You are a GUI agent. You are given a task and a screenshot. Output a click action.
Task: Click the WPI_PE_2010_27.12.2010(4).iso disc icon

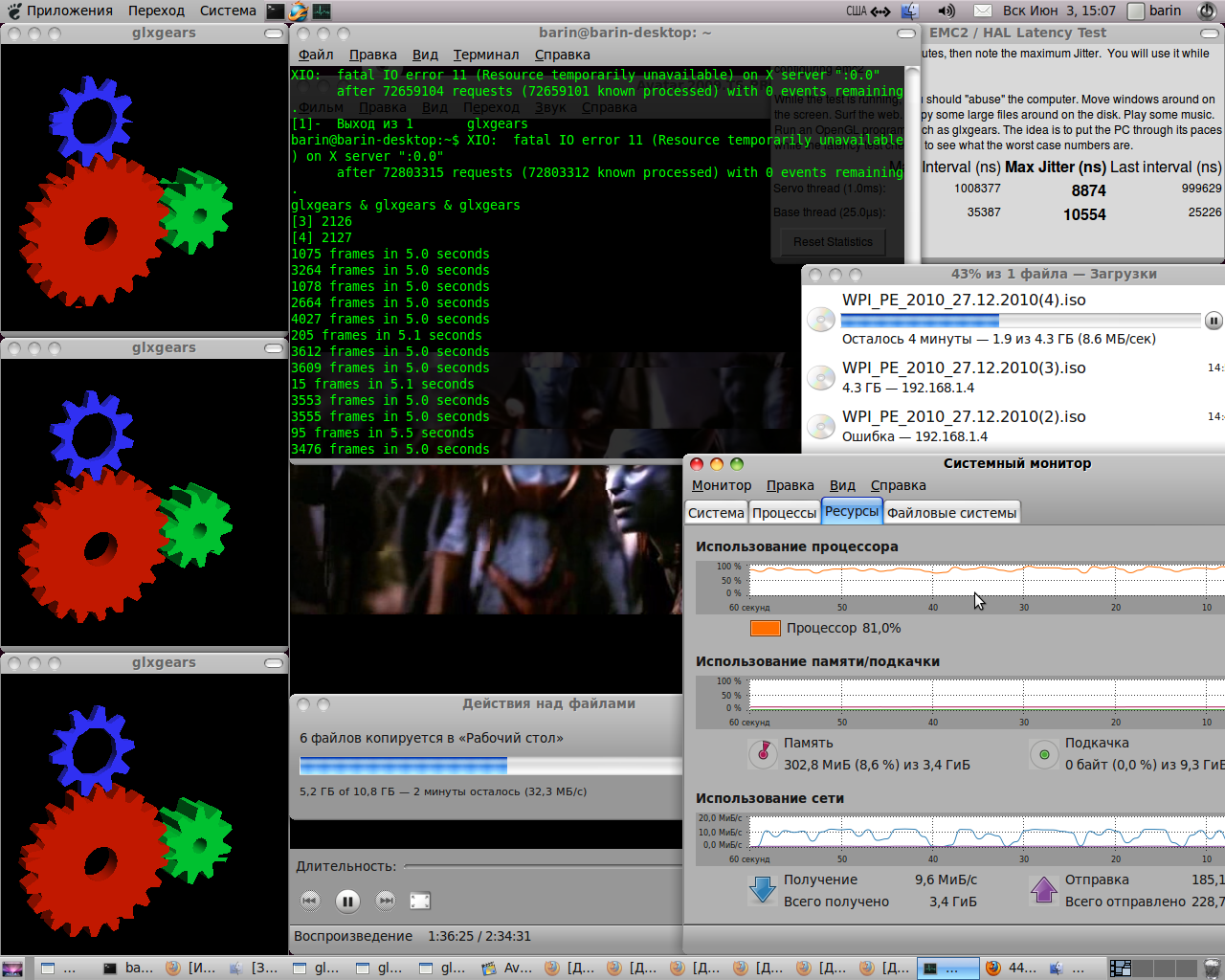point(821,319)
